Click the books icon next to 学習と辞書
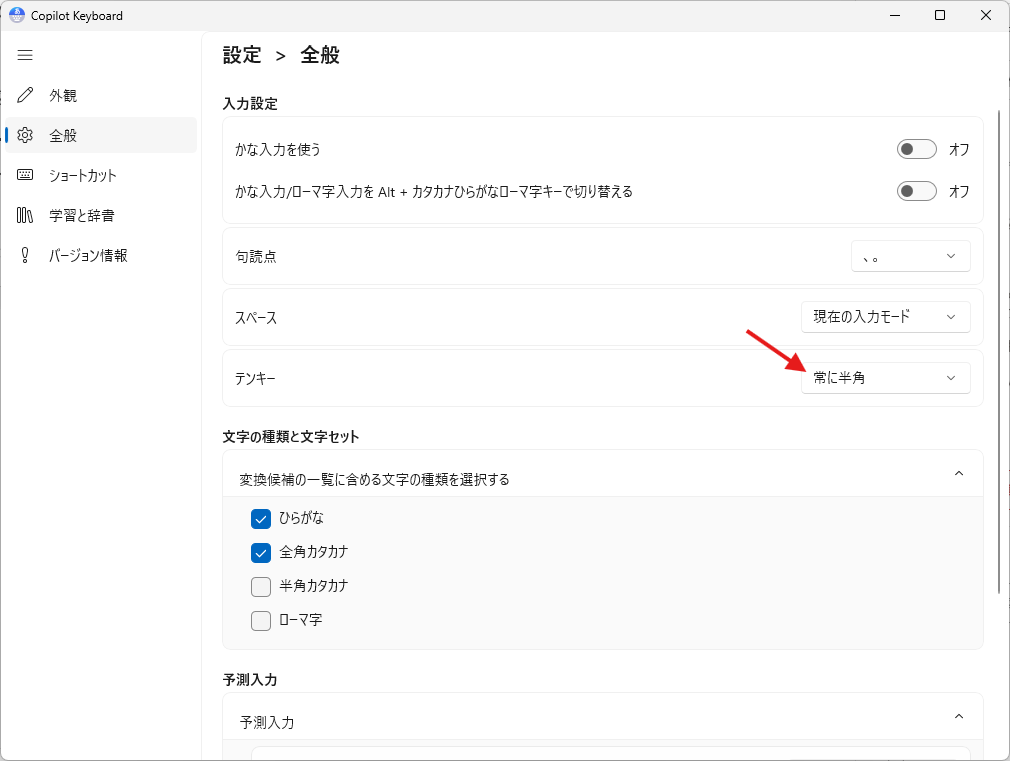This screenshot has height=761, width=1010. (25, 215)
